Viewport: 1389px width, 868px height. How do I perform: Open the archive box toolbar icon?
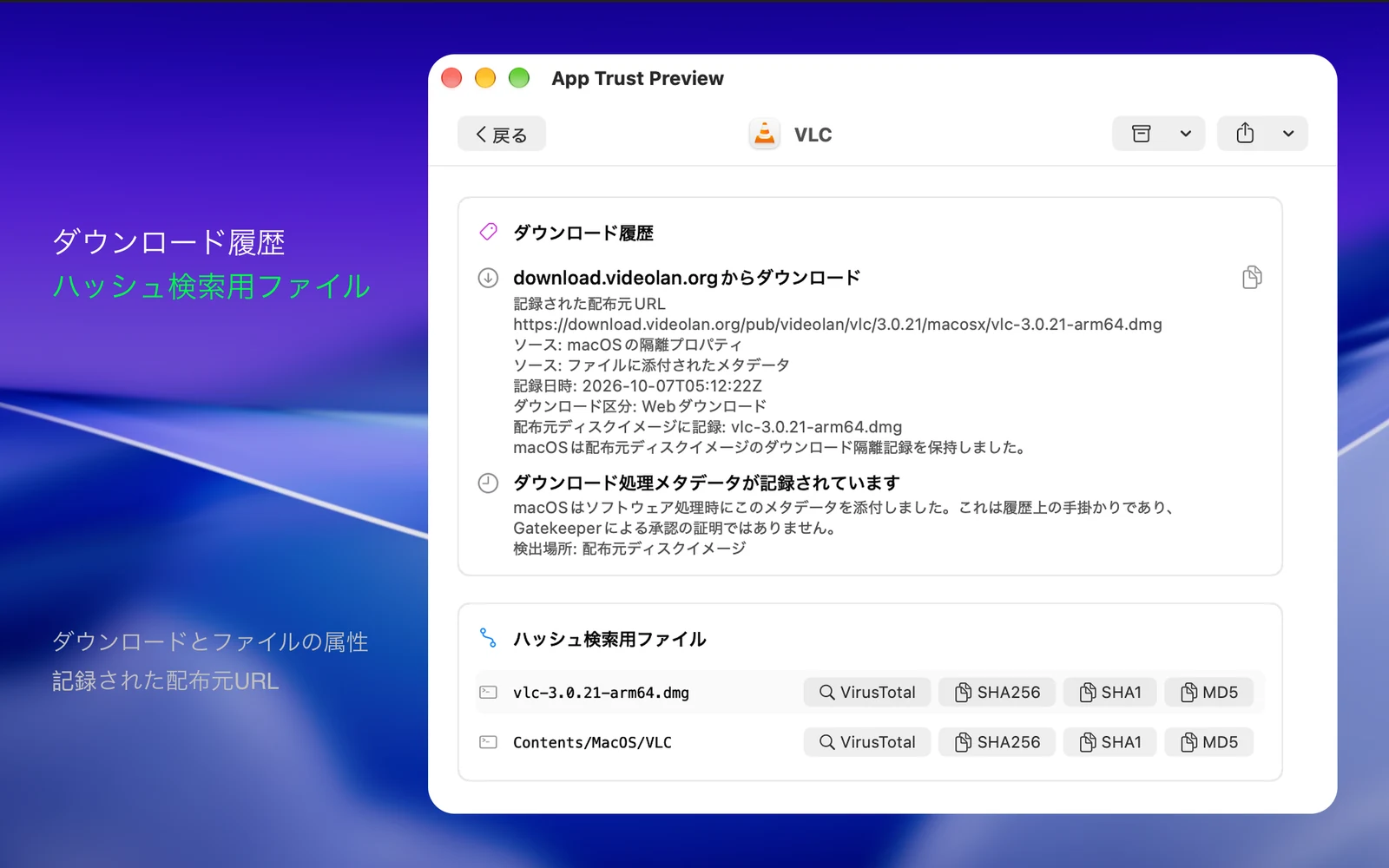click(1141, 134)
